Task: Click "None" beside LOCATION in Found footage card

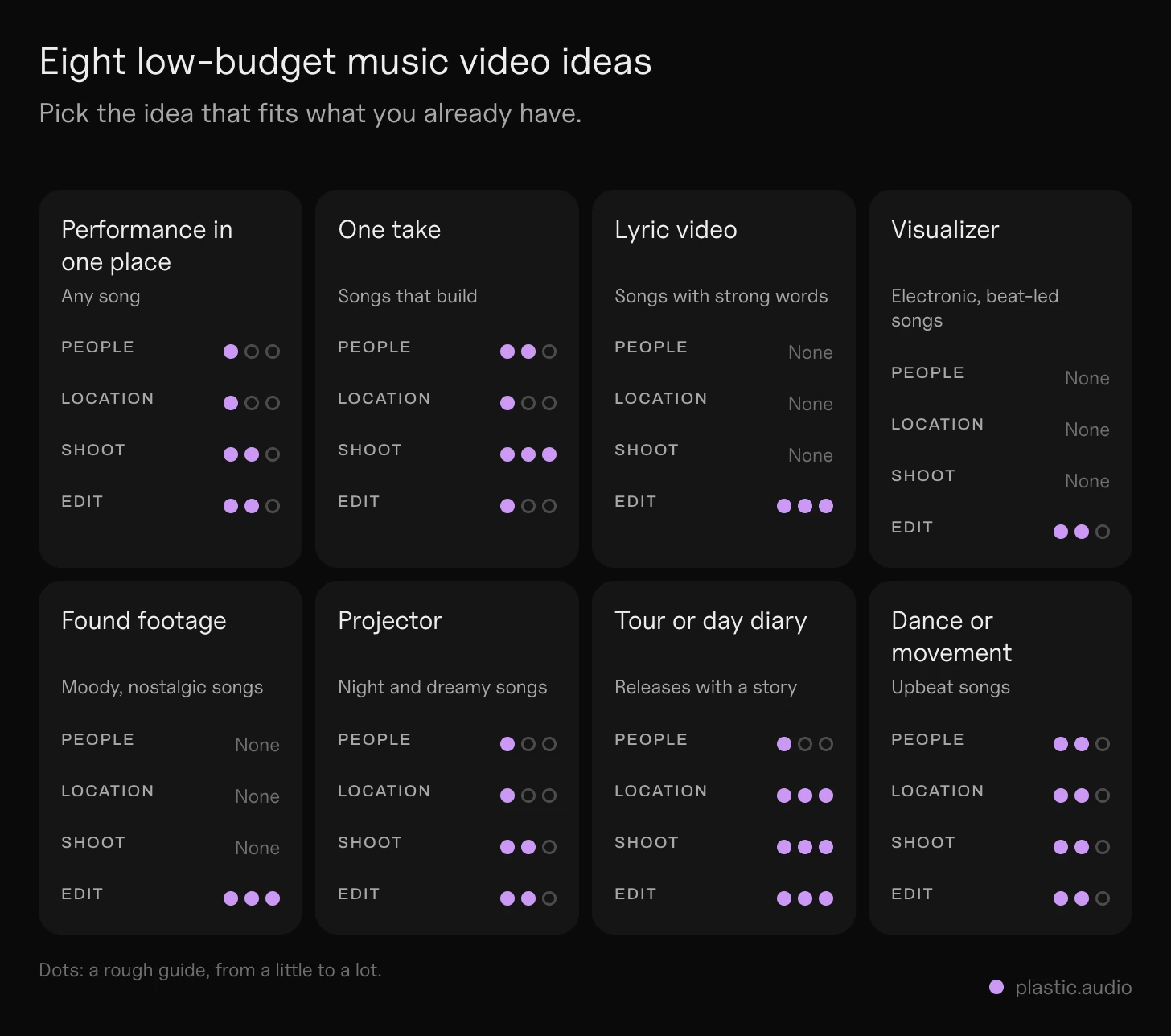Action: pyautogui.click(x=257, y=796)
